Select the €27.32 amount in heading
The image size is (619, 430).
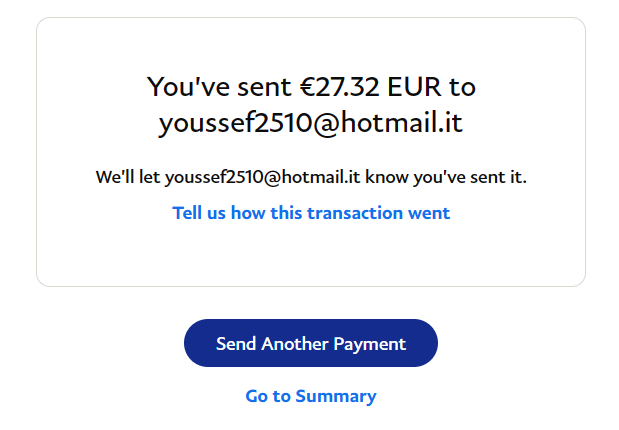[340, 86]
